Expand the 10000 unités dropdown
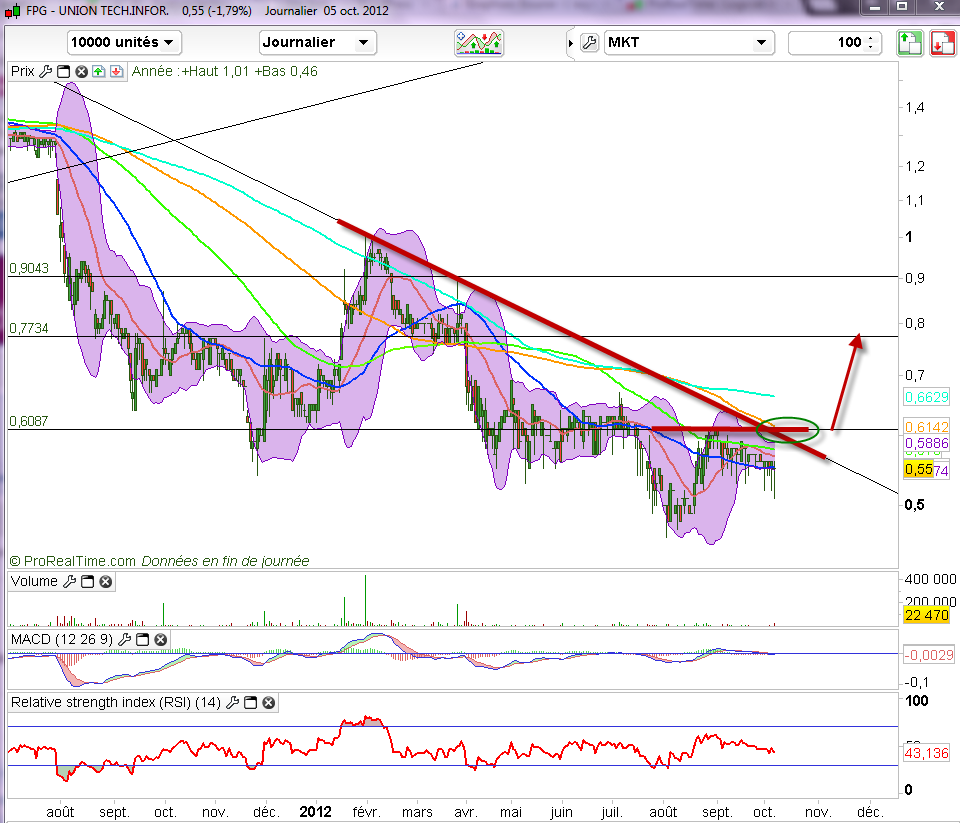 124,43
